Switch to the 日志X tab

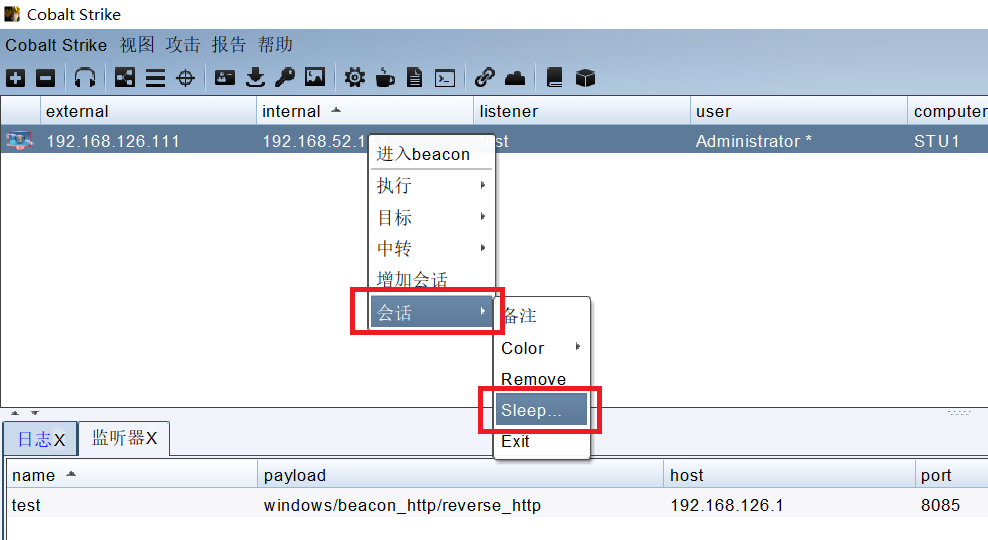click(x=40, y=439)
